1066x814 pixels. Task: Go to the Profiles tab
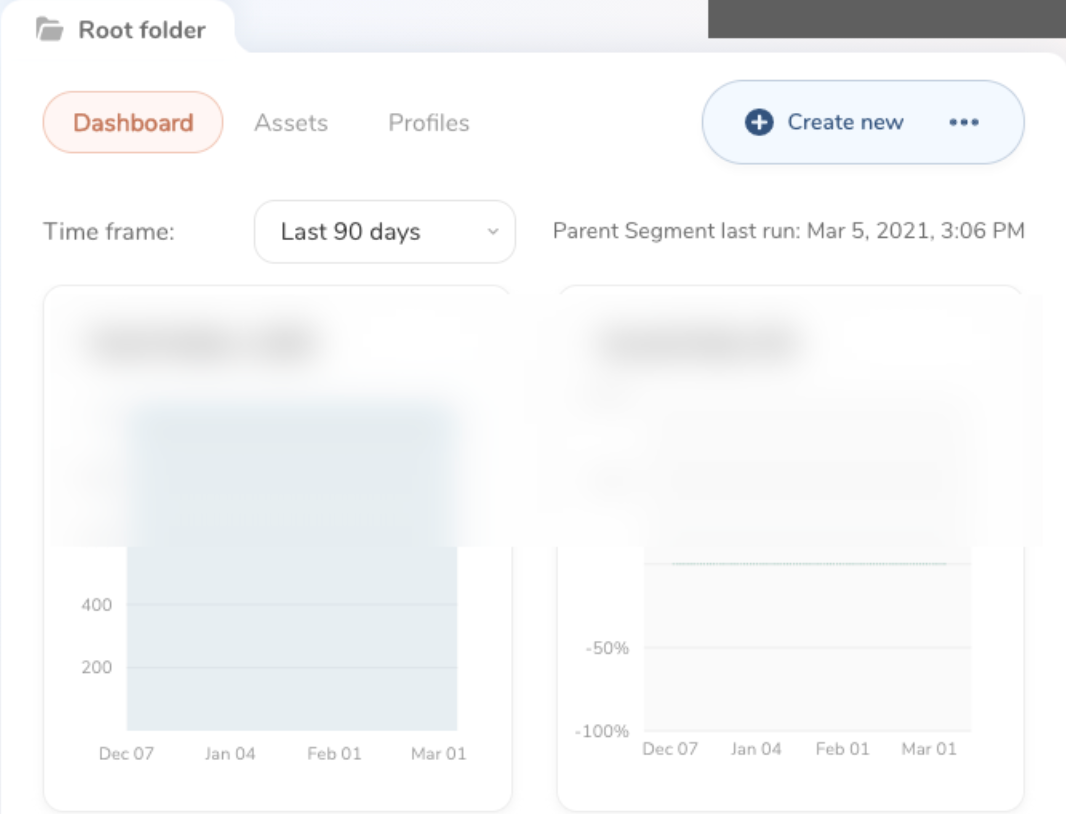(429, 123)
